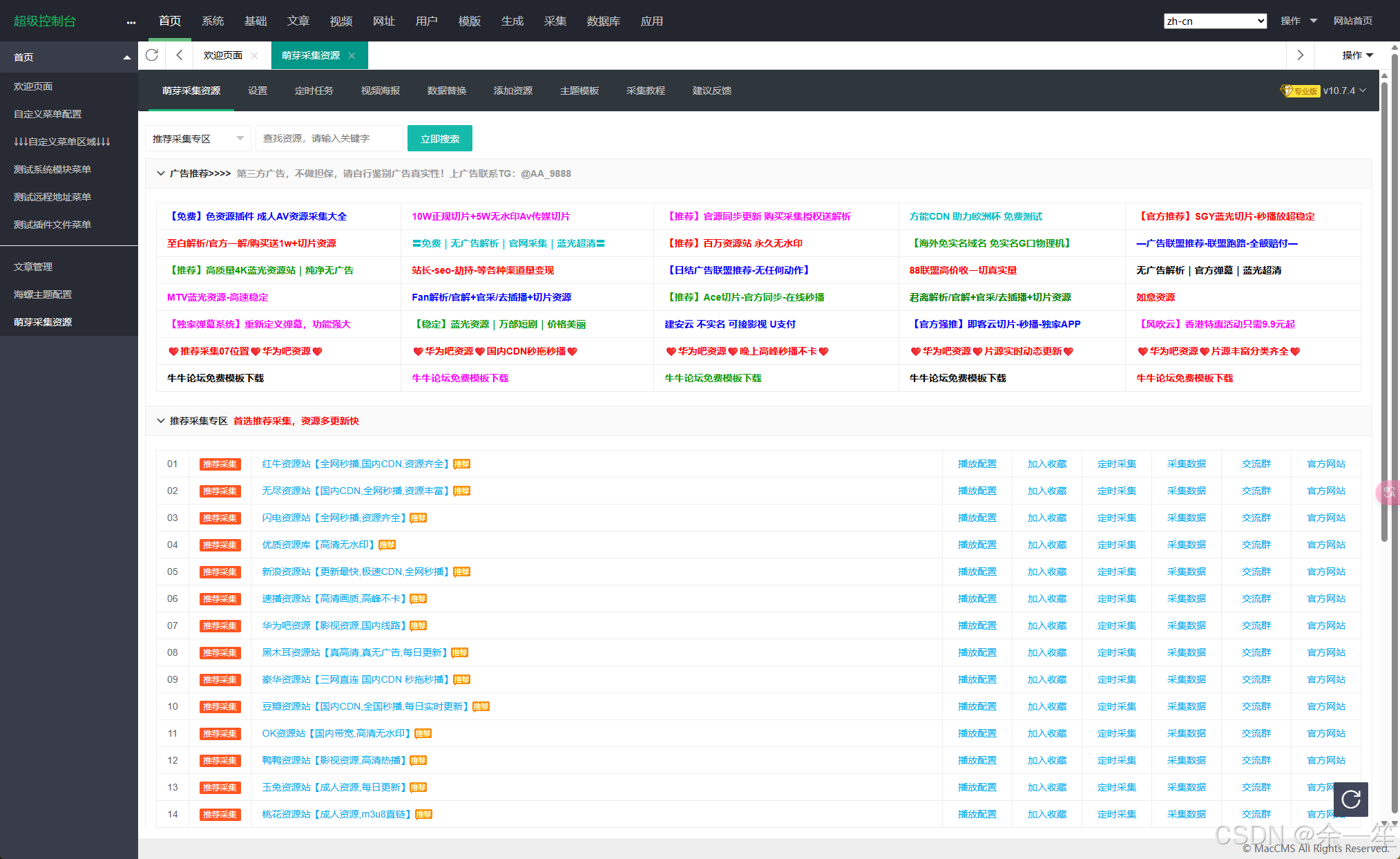
Task: Open the zh-cn language dropdown
Action: tap(1215, 21)
